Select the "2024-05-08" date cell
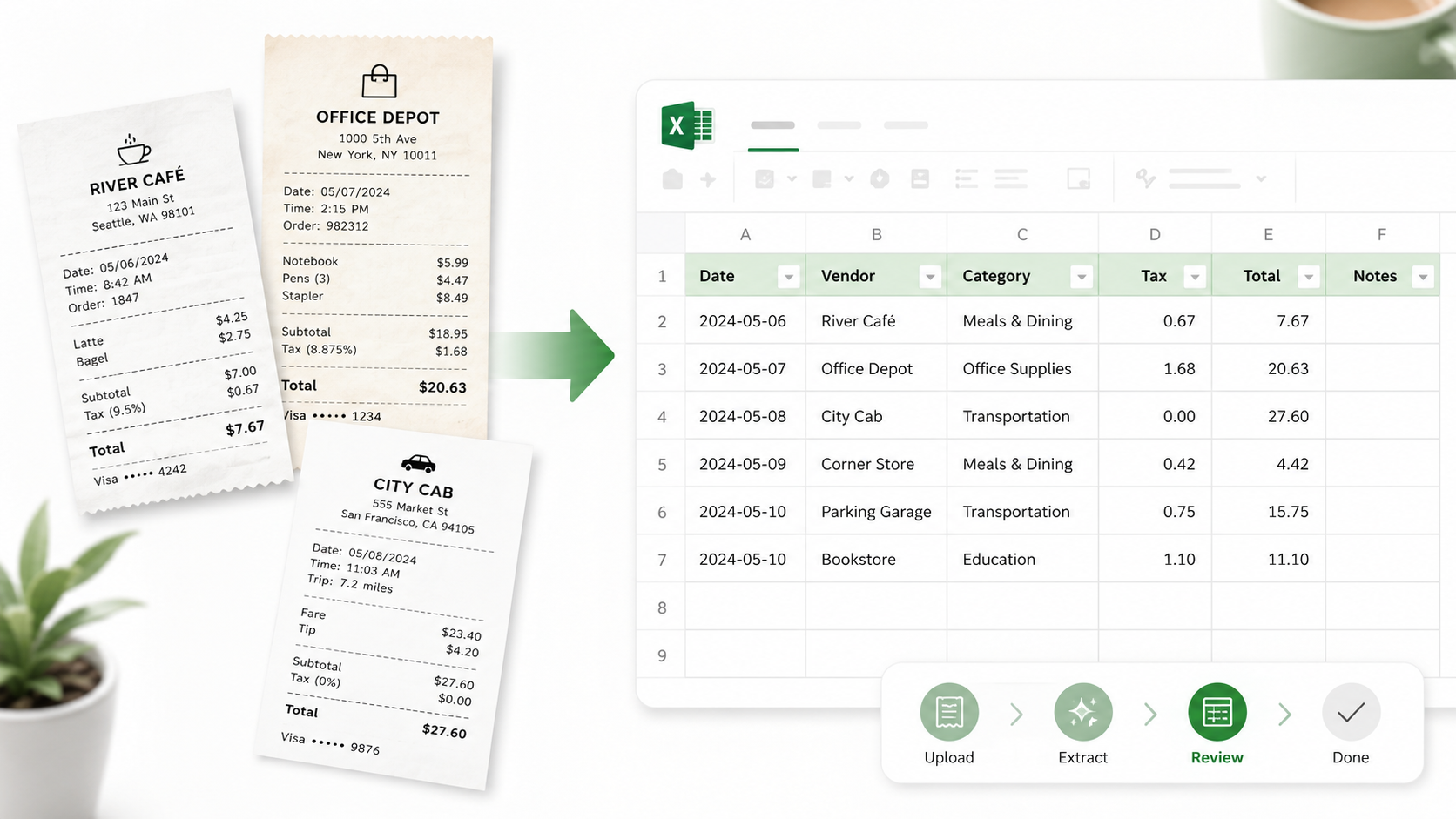The width and height of the screenshot is (1456, 819). (x=745, y=416)
